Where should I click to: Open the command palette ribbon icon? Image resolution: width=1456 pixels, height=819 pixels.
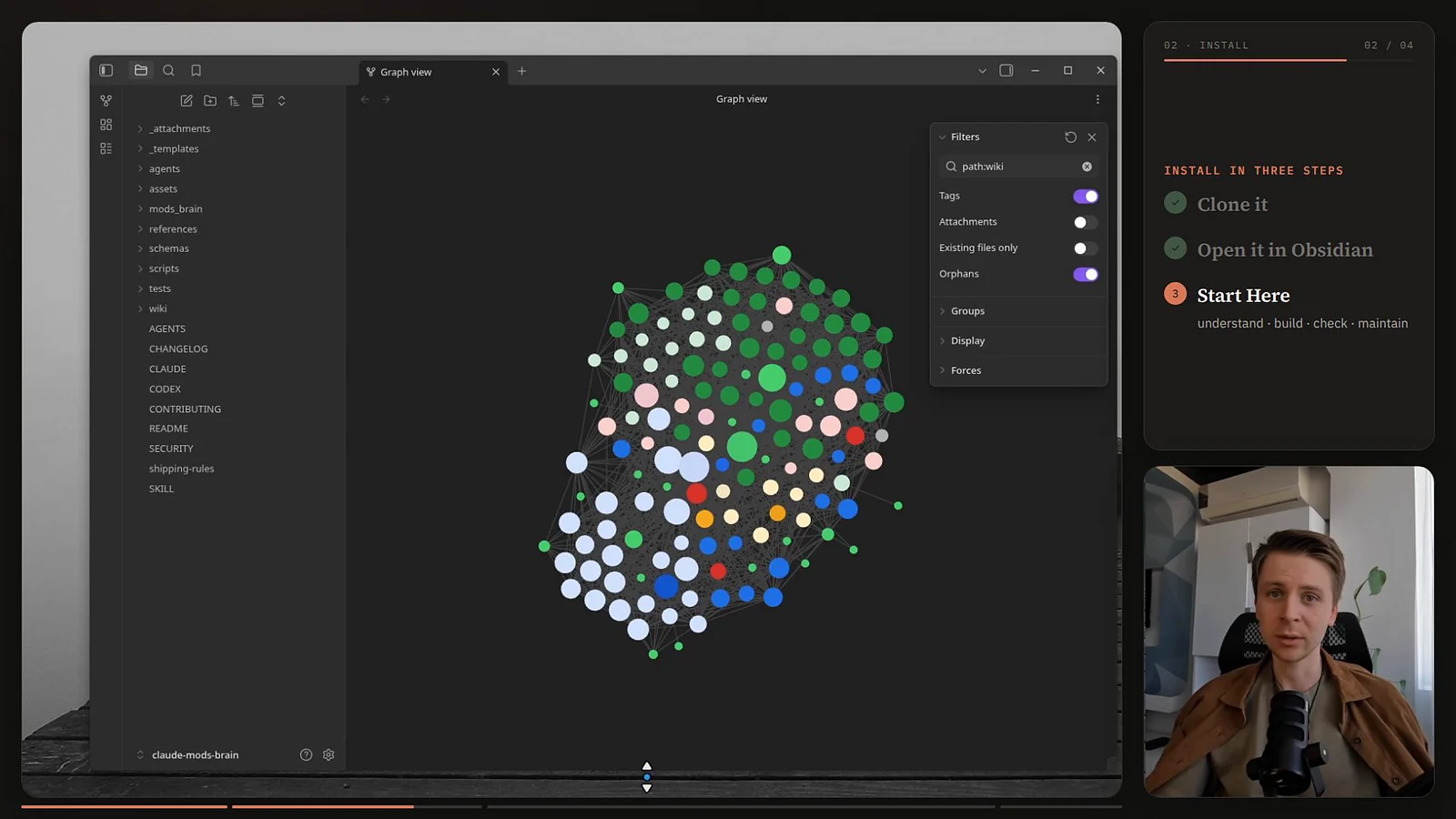tap(106, 148)
